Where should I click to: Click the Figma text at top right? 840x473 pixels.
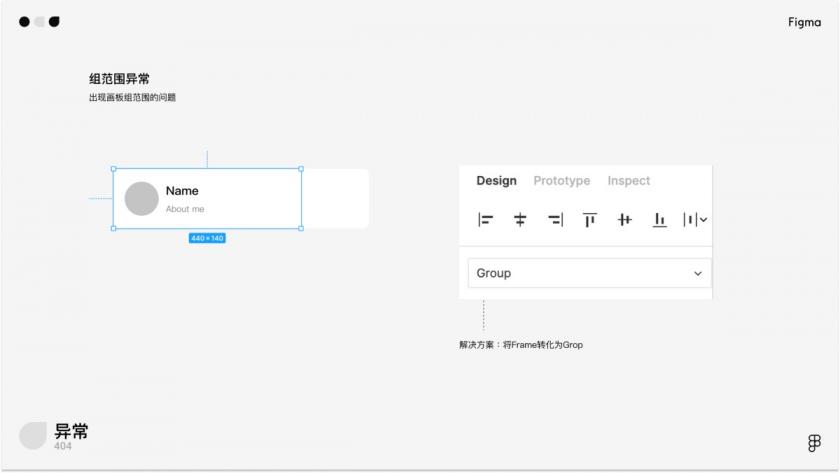point(804,22)
